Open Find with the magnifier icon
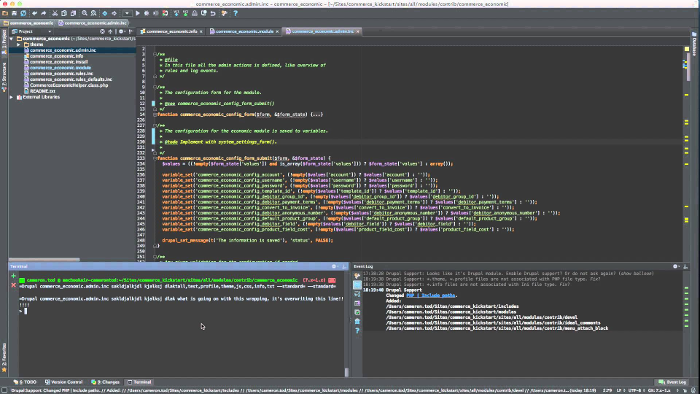The width and height of the screenshot is (700, 394). click(84, 13)
